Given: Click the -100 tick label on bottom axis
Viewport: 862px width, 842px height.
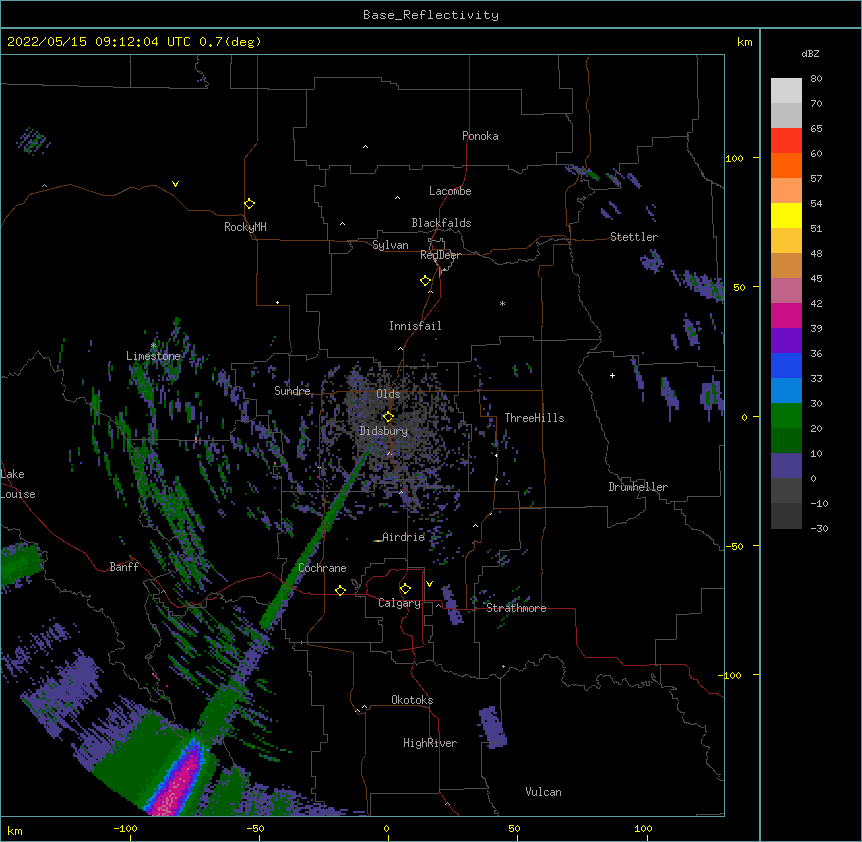Looking at the screenshot, I should (x=125, y=828).
